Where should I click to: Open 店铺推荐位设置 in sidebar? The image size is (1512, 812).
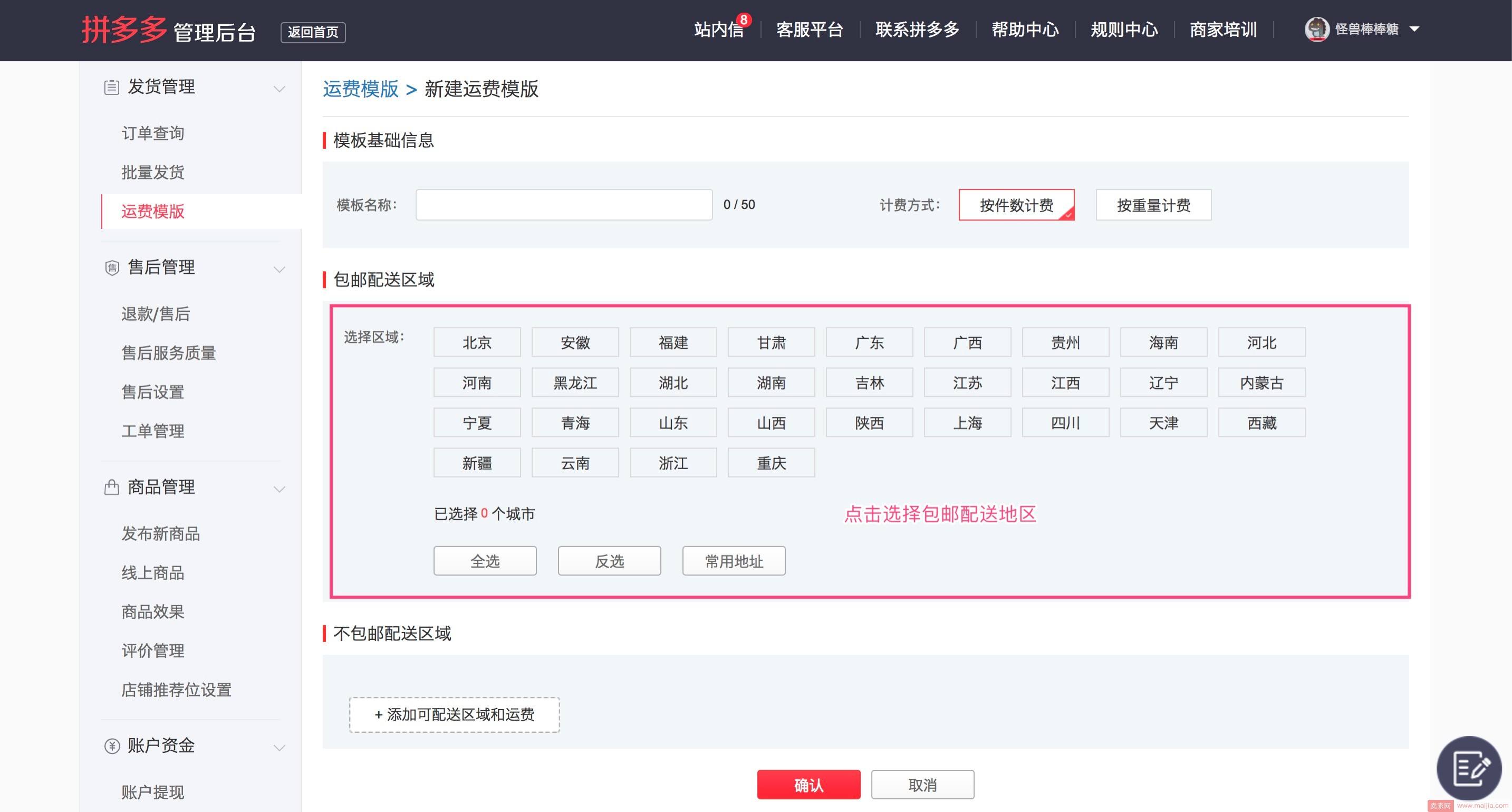(176, 690)
